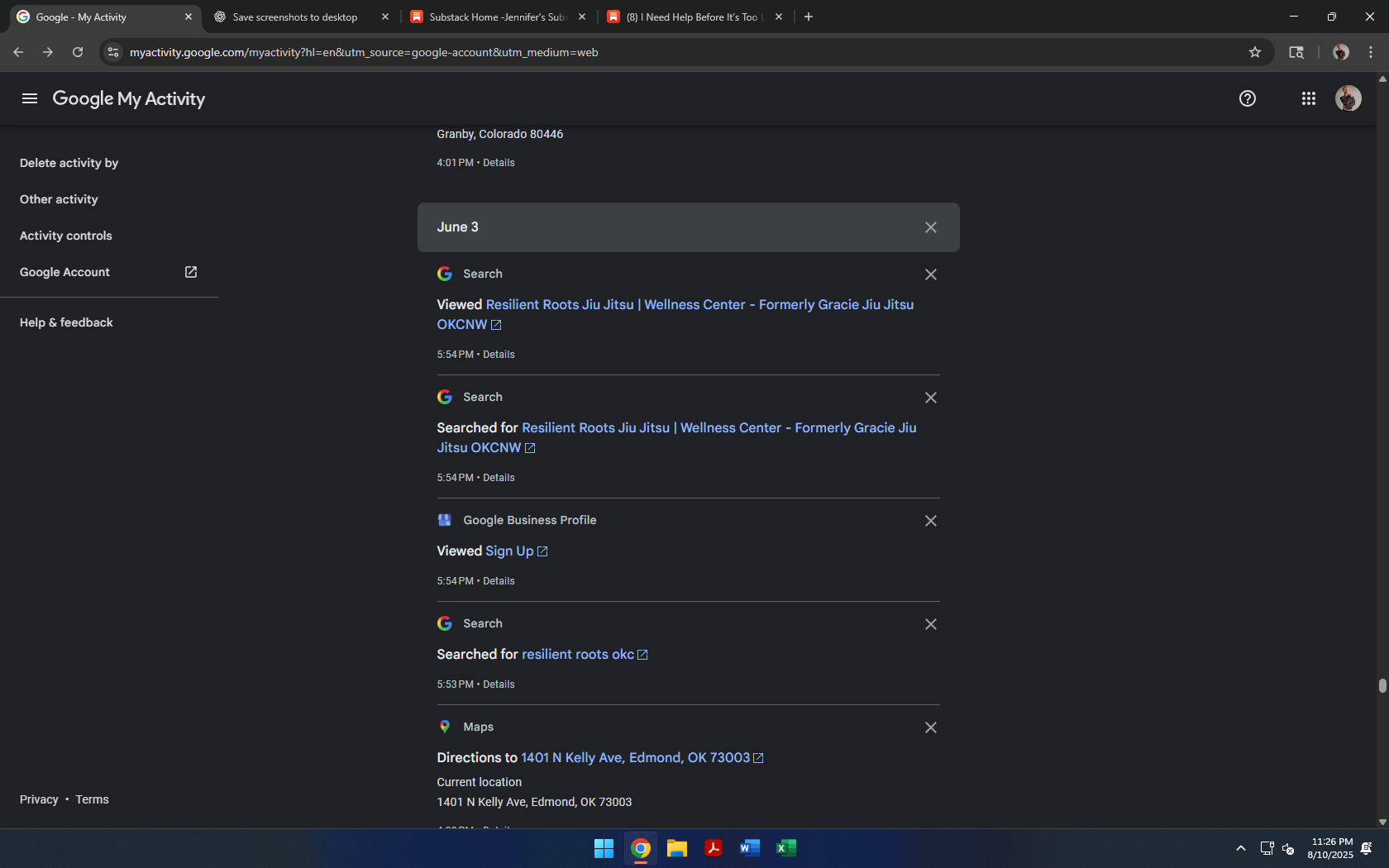Delete the 'resilient roots okc' search entry

coord(931,624)
